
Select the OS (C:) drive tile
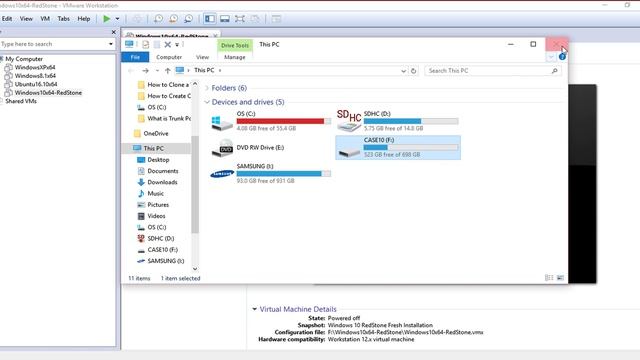pos(270,121)
